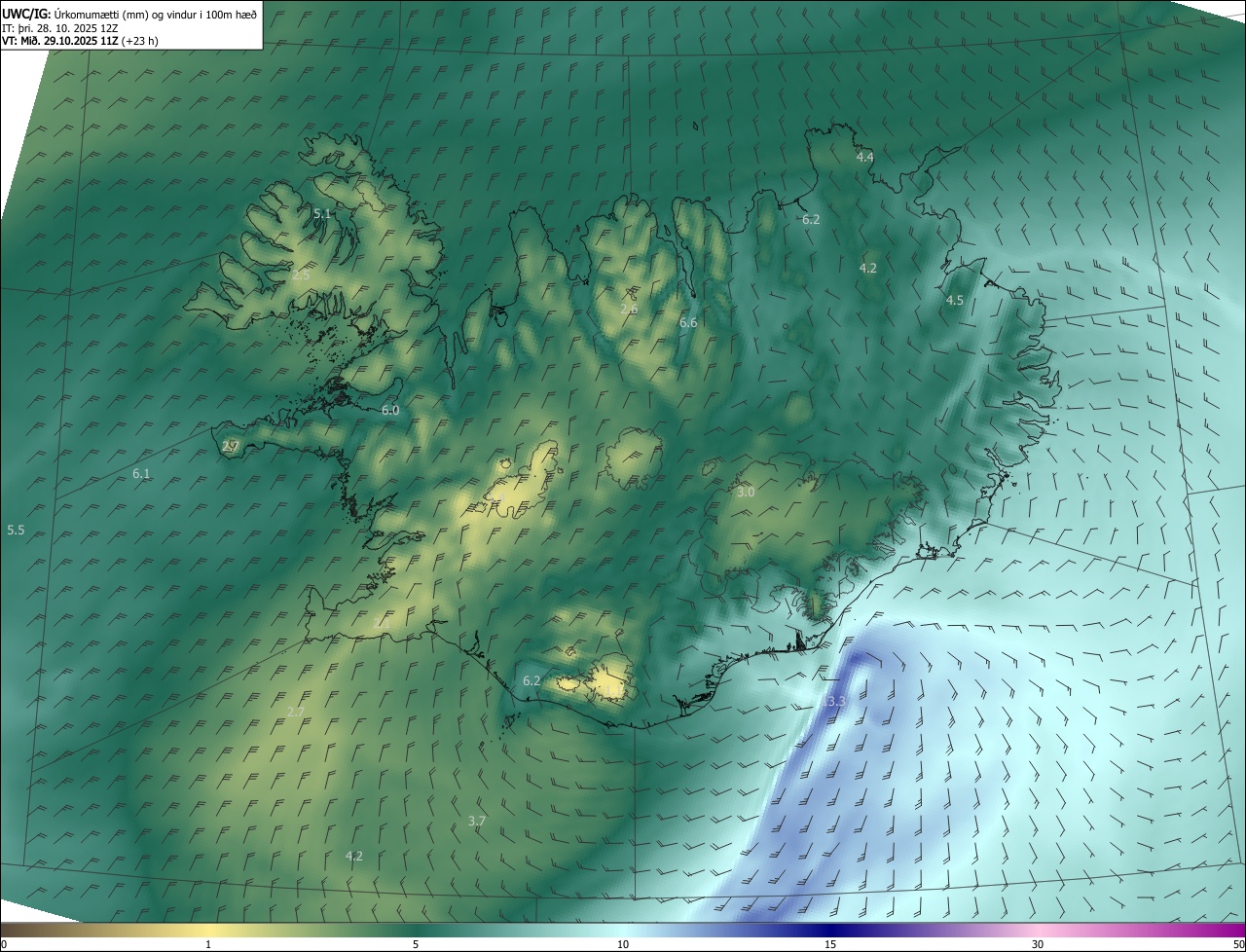Click the 4.5 value label
This screenshot has height=952, width=1246.
click(954, 301)
